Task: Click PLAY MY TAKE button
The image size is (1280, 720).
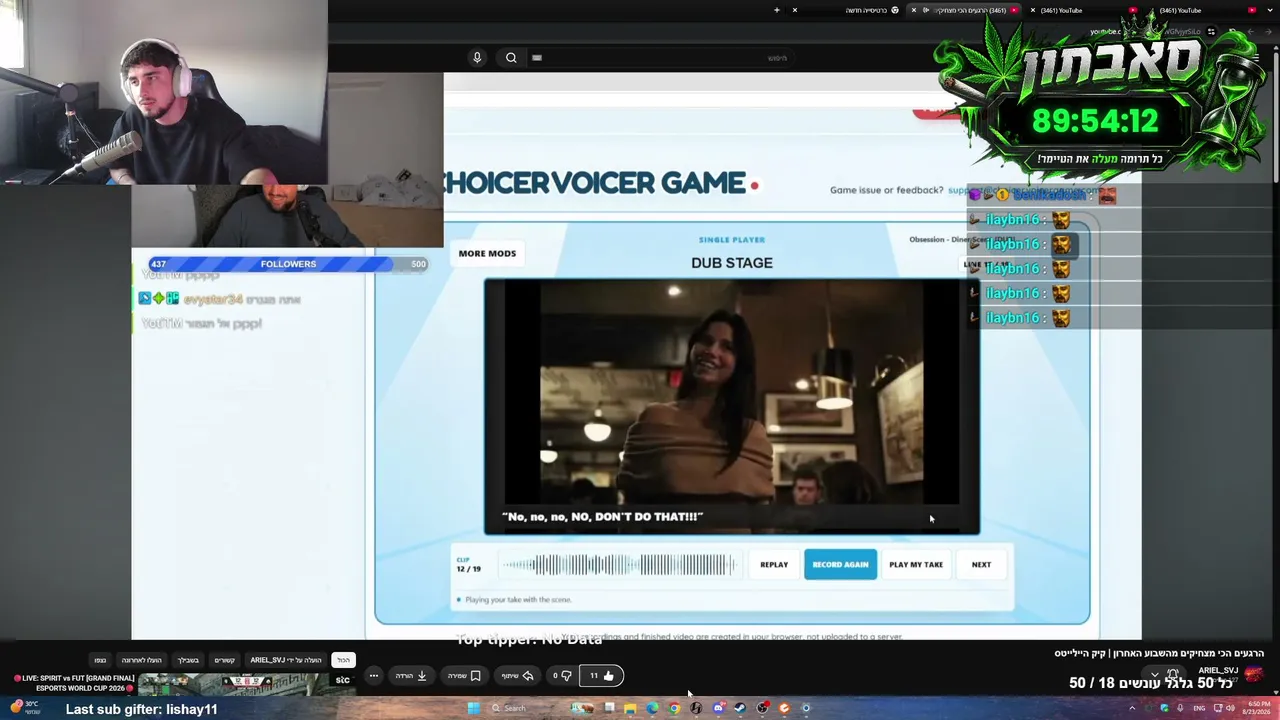Action: pyautogui.click(x=916, y=565)
